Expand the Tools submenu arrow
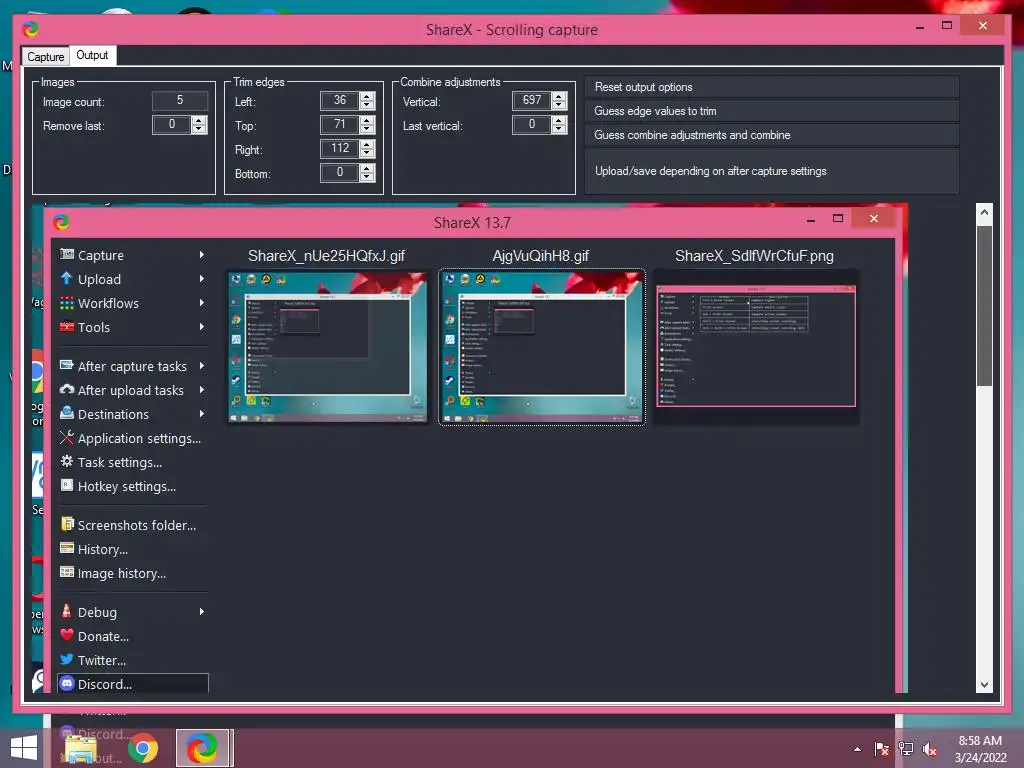1024x768 pixels. click(x=202, y=327)
